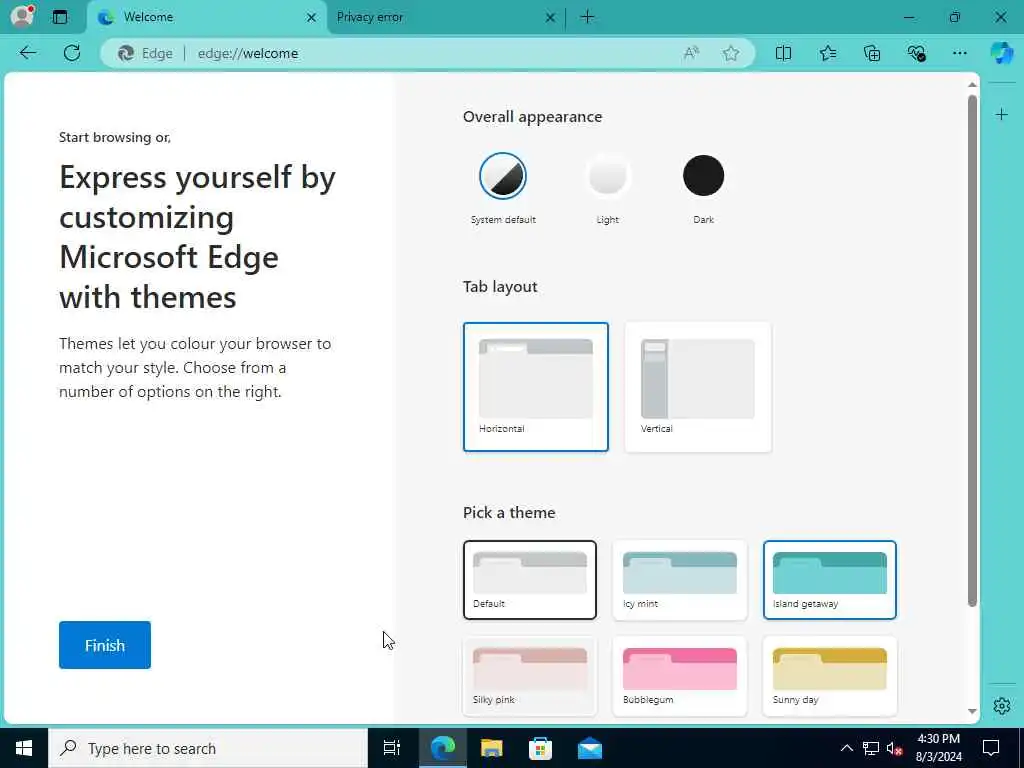Open the tab actions menu icon
Image resolution: width=1024 pixels, height=768 pixels.
point(60,17)
